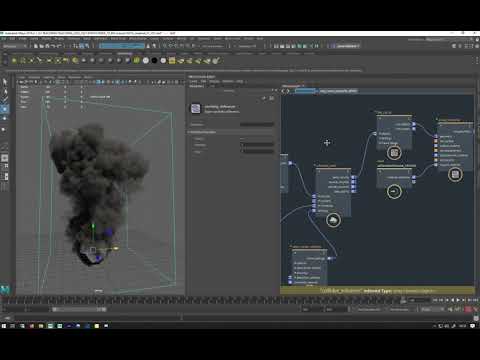Click the yellow status message bar
480x360 pixels.
tap(377, 291)
